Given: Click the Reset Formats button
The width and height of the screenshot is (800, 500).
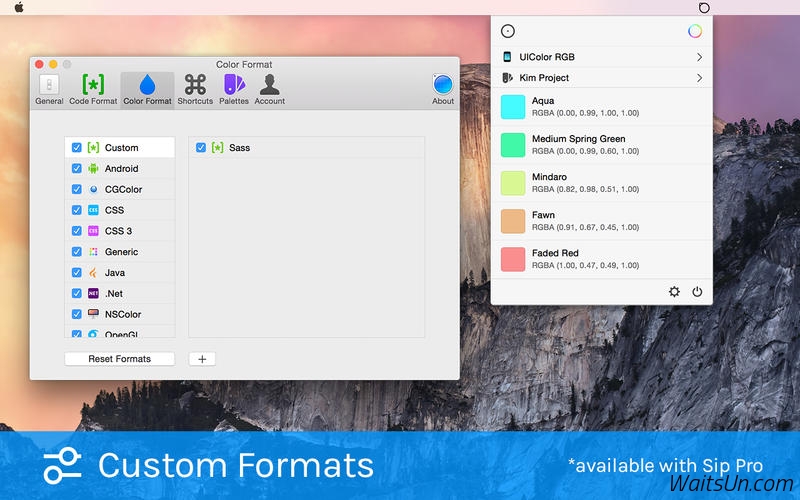Looking at the screenshot, I should coord(119,359).
